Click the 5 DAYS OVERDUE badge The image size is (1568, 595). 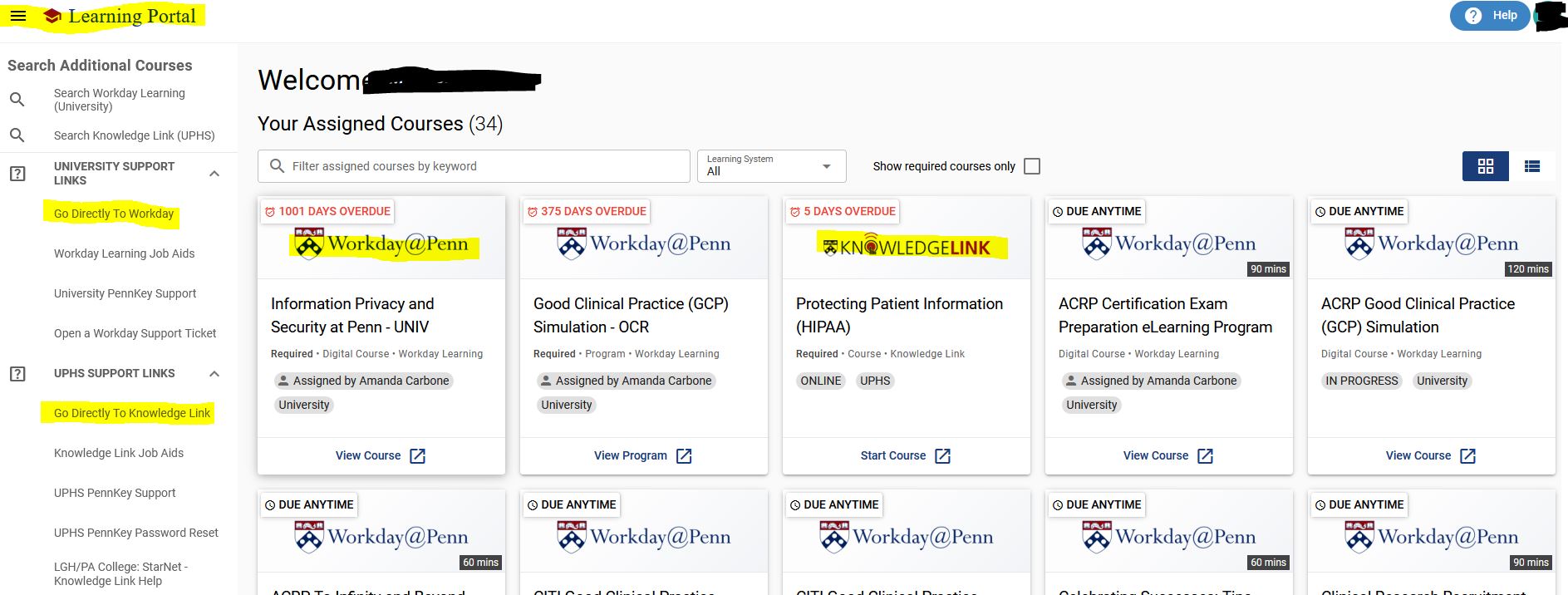point(843,211)
